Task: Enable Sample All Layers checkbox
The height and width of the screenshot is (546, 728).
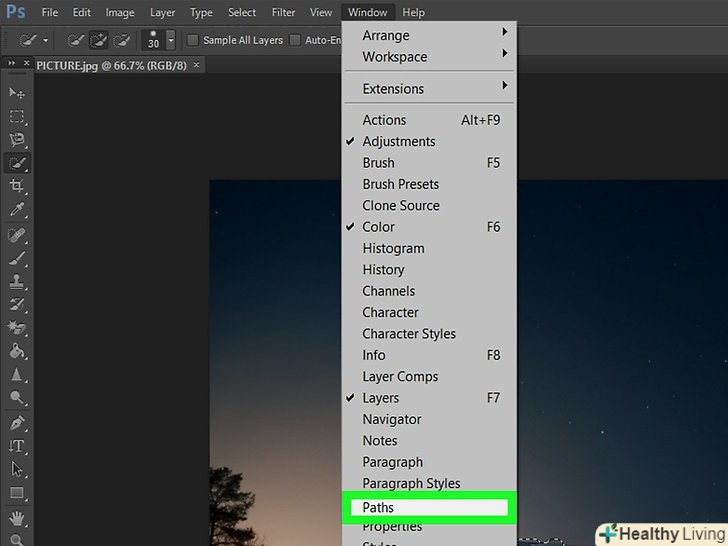Action: [193, 40]
